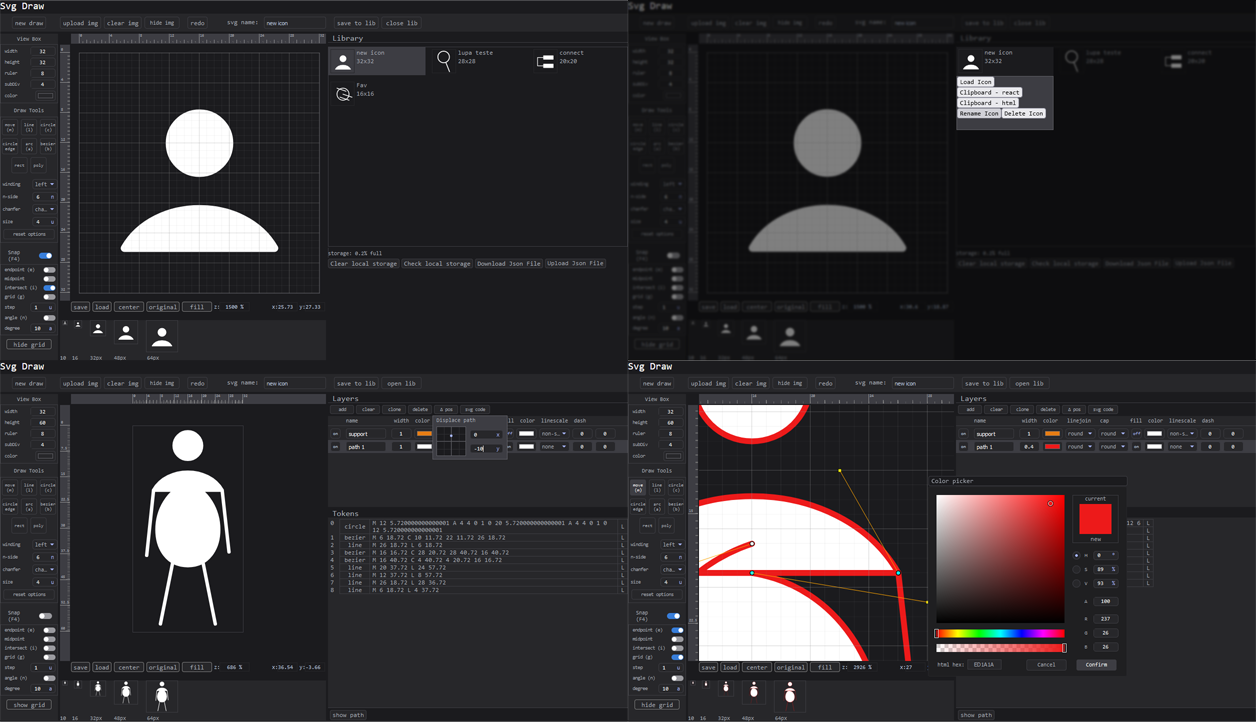Select the poly tool in the Displace path window
The width and height of the screenshot is (1256, 722).
38,525
